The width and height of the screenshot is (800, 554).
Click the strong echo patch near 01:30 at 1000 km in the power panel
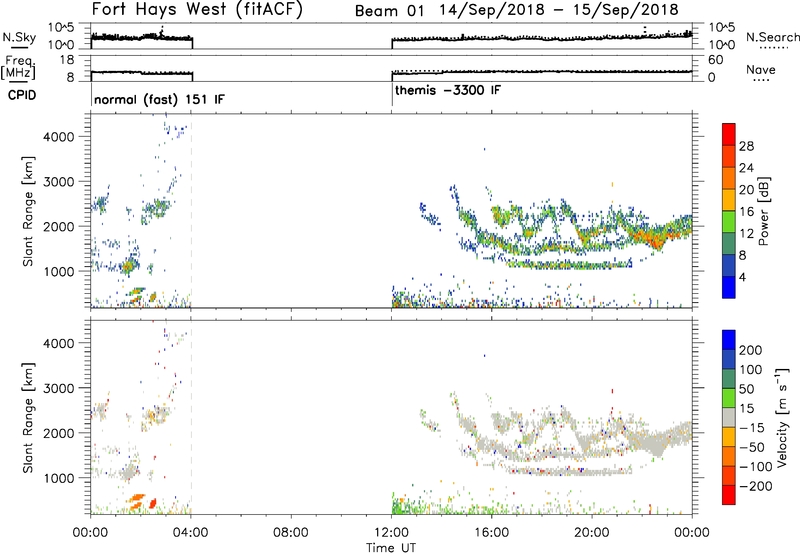pyautogui.click(x=129, y=265)
